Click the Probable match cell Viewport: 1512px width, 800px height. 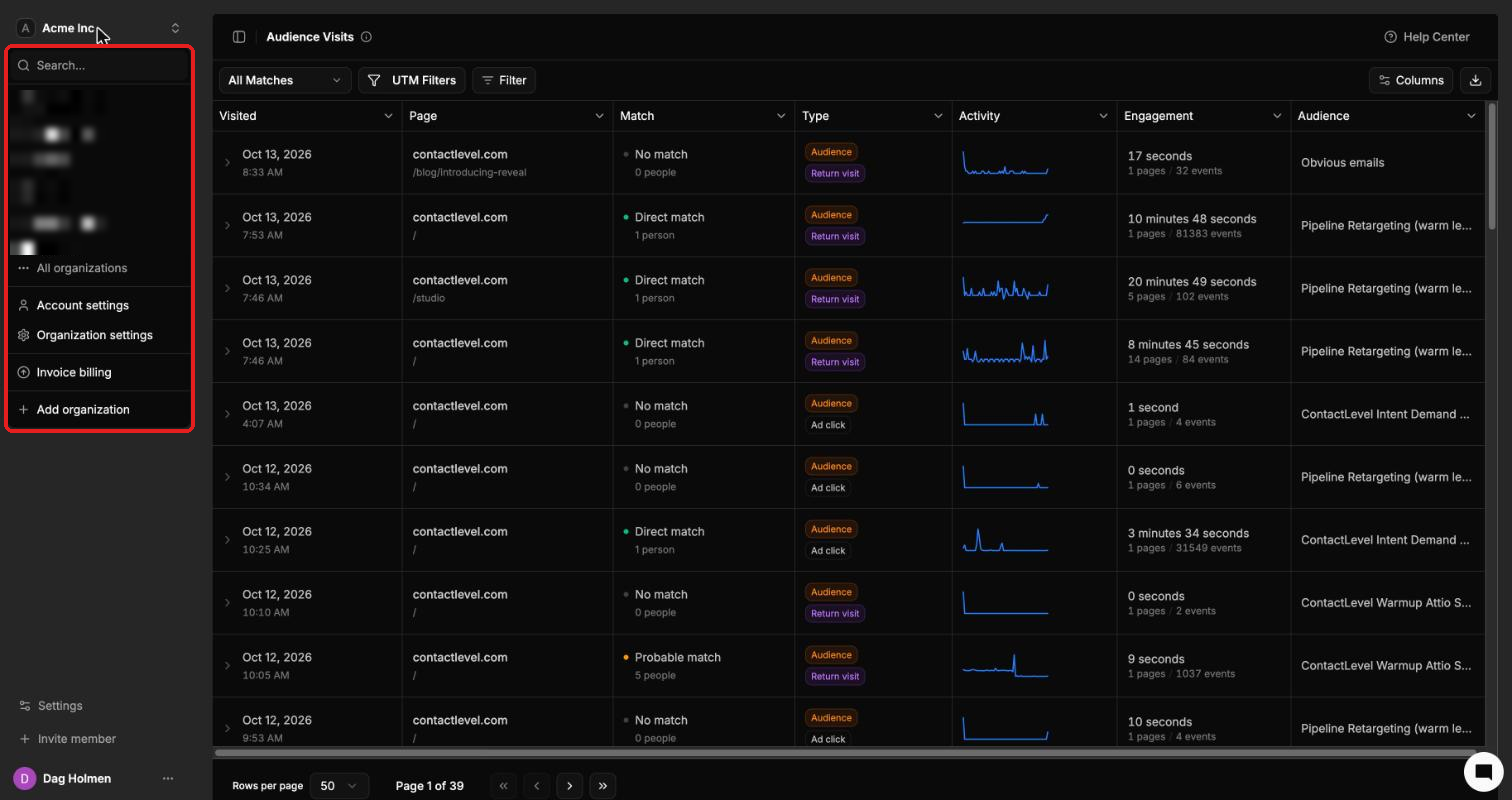[704, 666]
